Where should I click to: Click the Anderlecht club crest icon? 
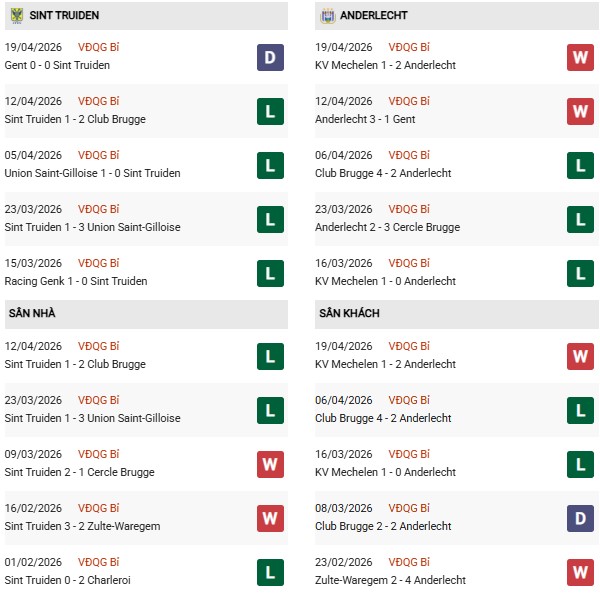(327, 16)
